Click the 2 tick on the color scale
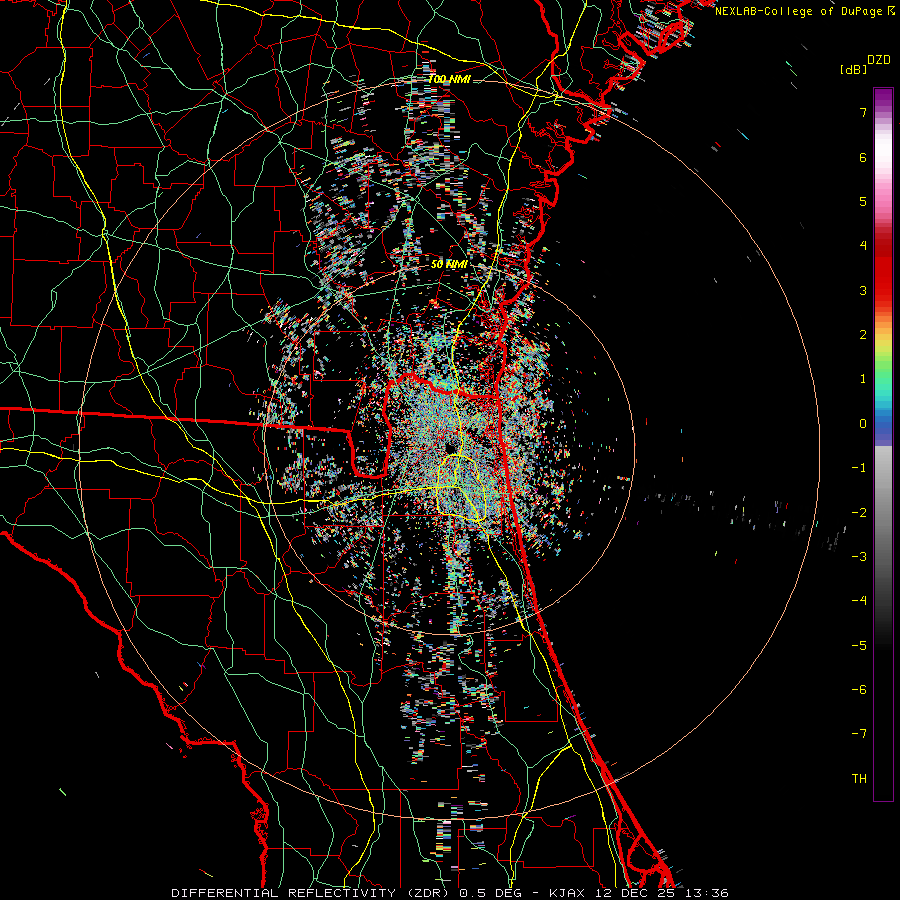This screenshot has height=900, width=900. [863, 335]
